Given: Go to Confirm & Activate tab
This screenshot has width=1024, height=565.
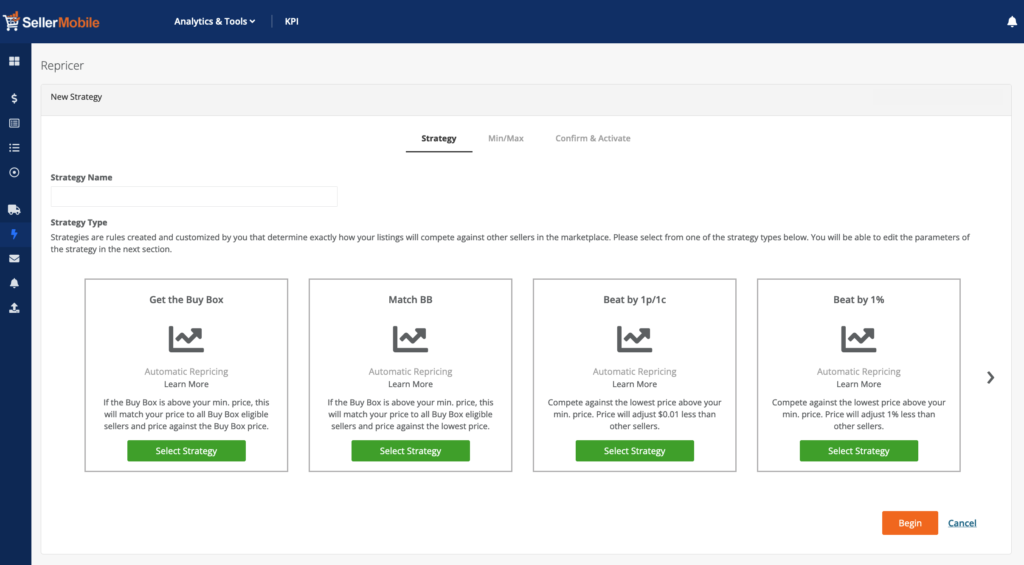Looking at the screenshot, I should 592,138.
